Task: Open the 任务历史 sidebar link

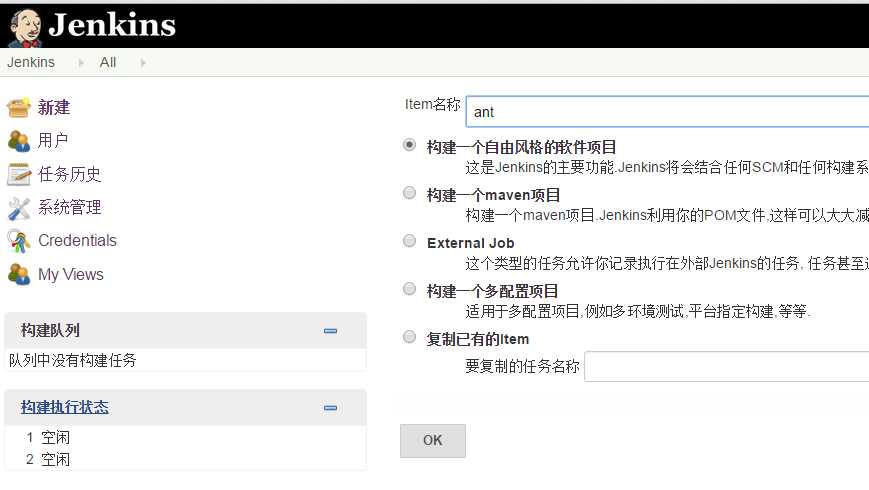Action: (69, 174)
